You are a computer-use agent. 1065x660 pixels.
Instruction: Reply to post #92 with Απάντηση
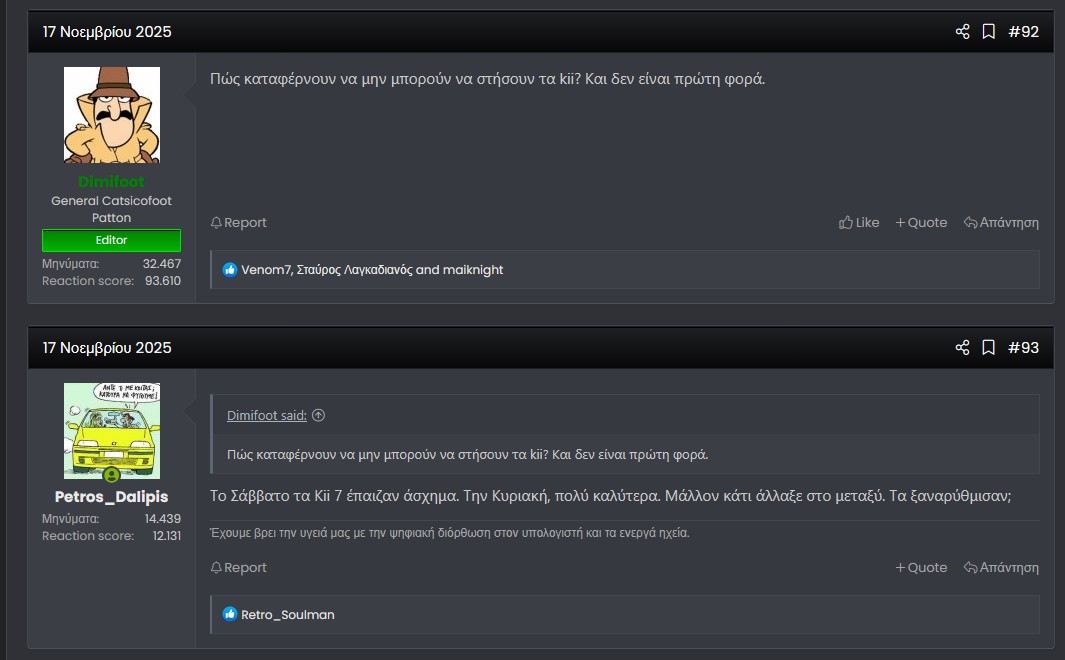pos(1001,223)
